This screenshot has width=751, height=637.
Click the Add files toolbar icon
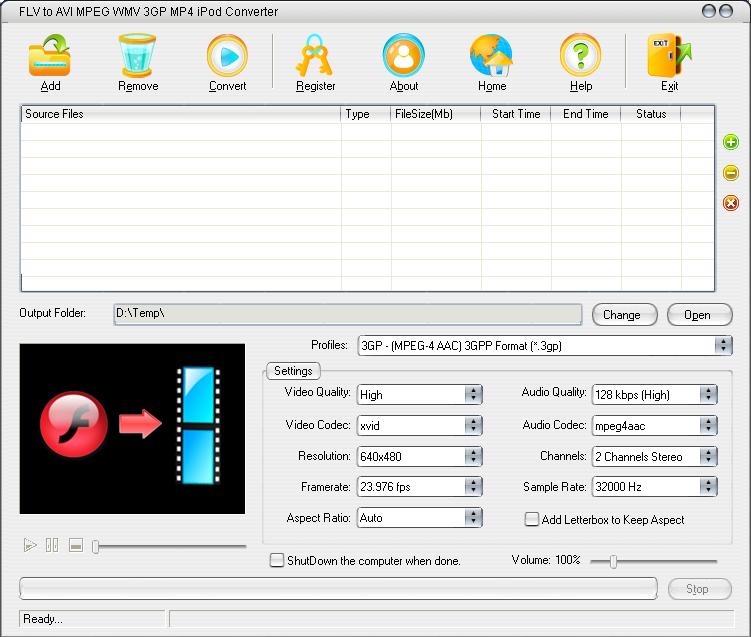click(x=50, y=56)
